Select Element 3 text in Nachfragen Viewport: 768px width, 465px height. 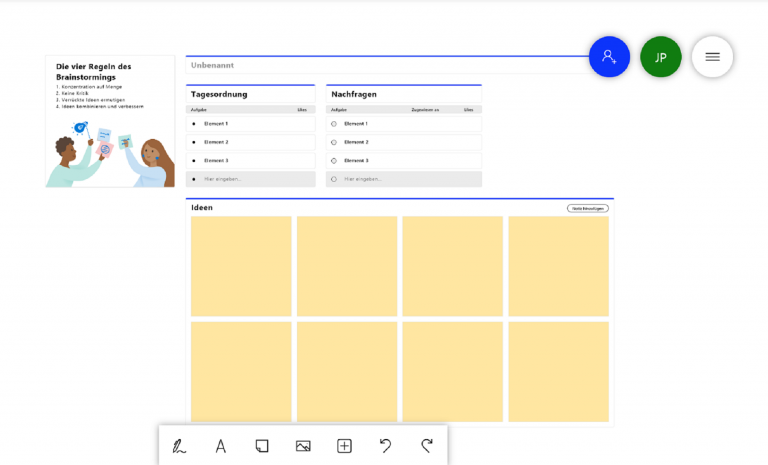(x=356, y=161)
